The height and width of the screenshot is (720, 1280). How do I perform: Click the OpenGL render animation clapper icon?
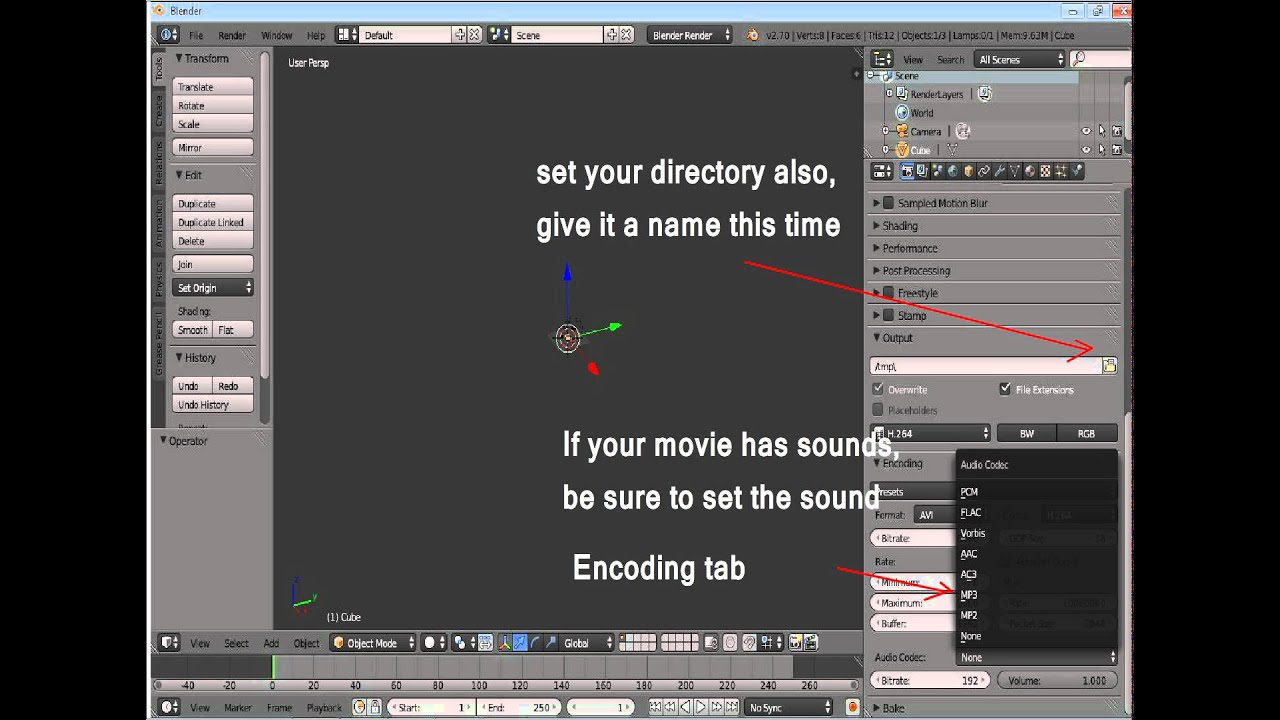(810, 643)
